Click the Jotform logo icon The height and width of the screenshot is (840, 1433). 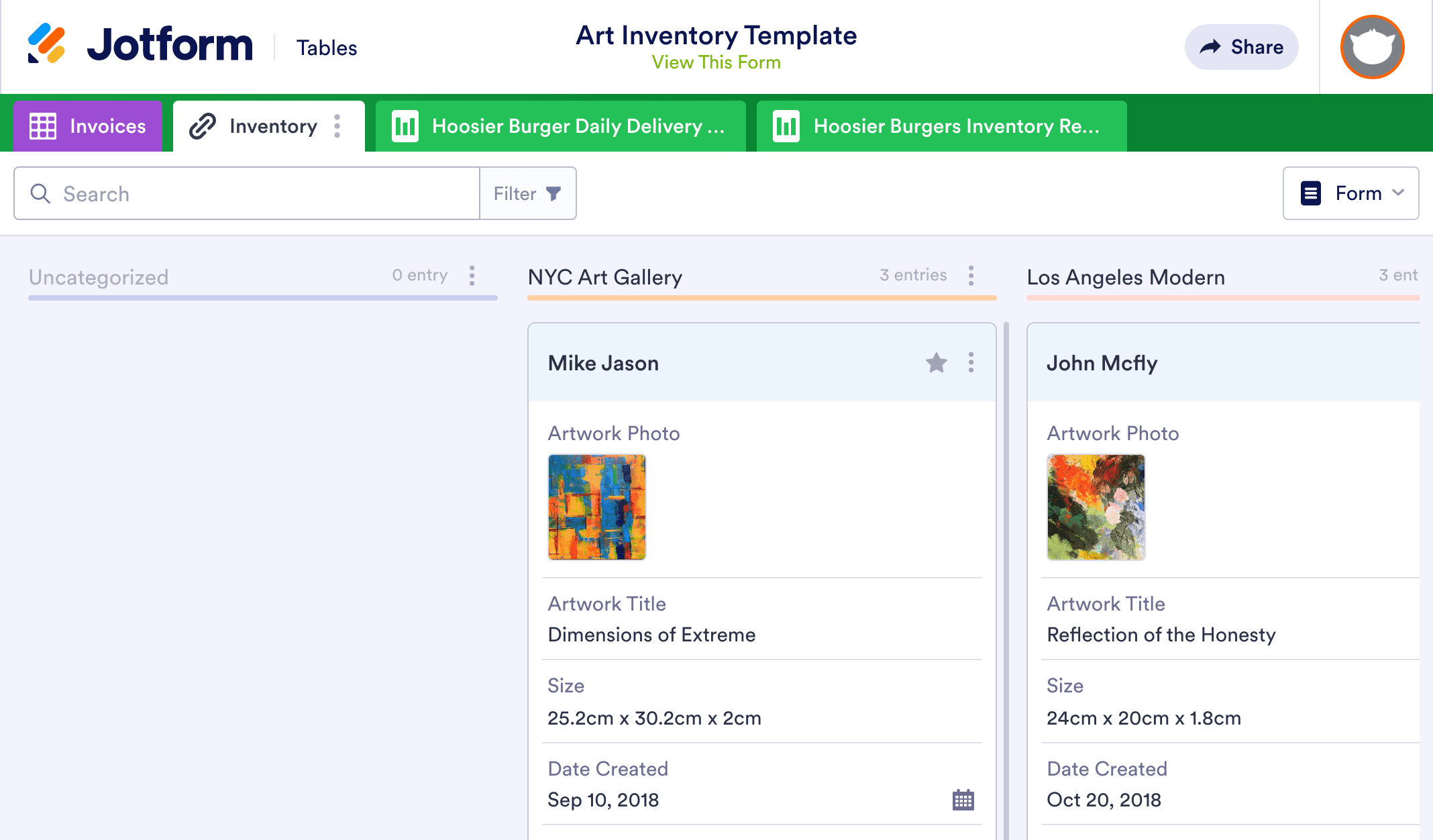point(46,44)
